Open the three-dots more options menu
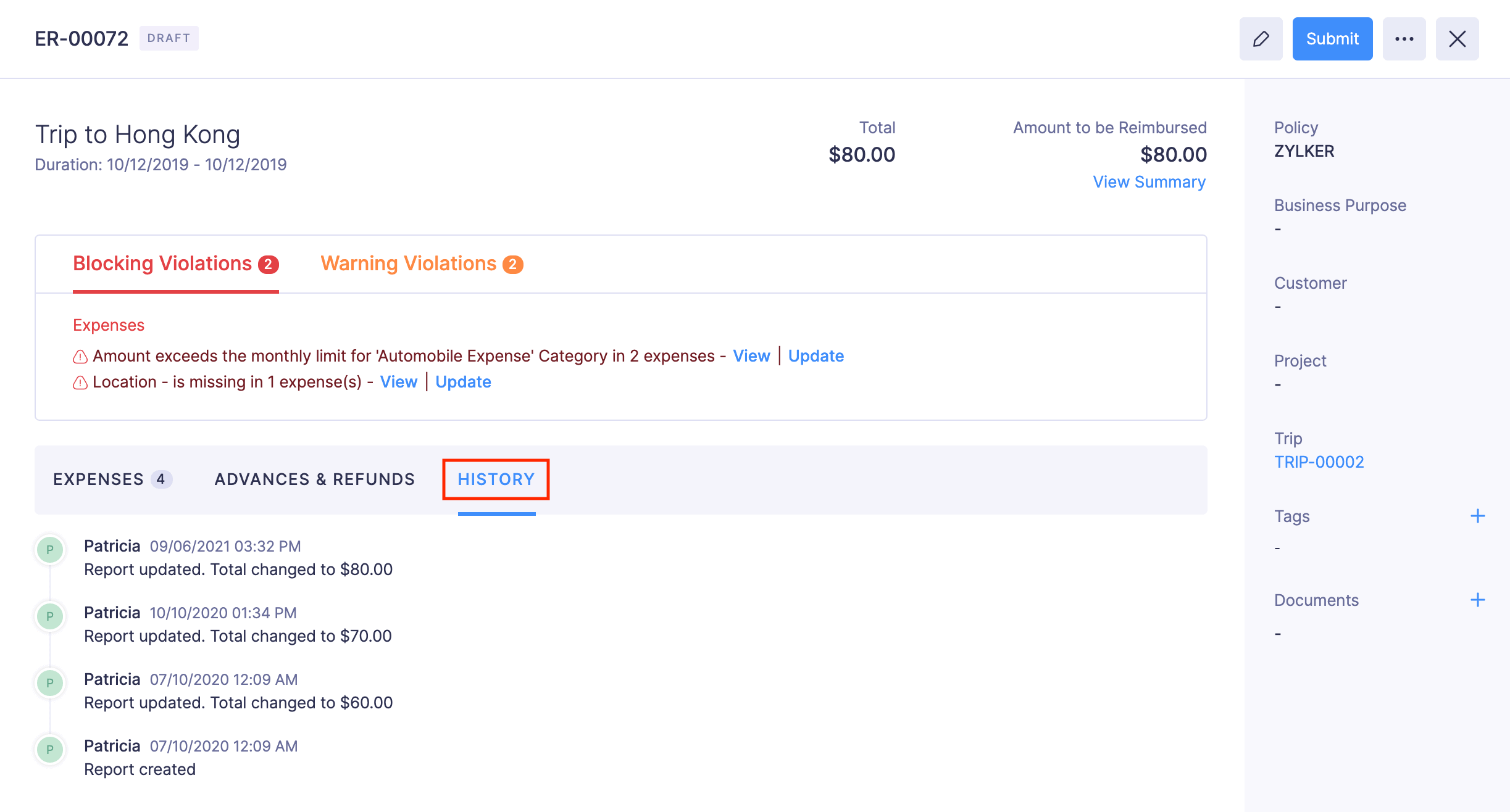 click(x=1404, y=39)
